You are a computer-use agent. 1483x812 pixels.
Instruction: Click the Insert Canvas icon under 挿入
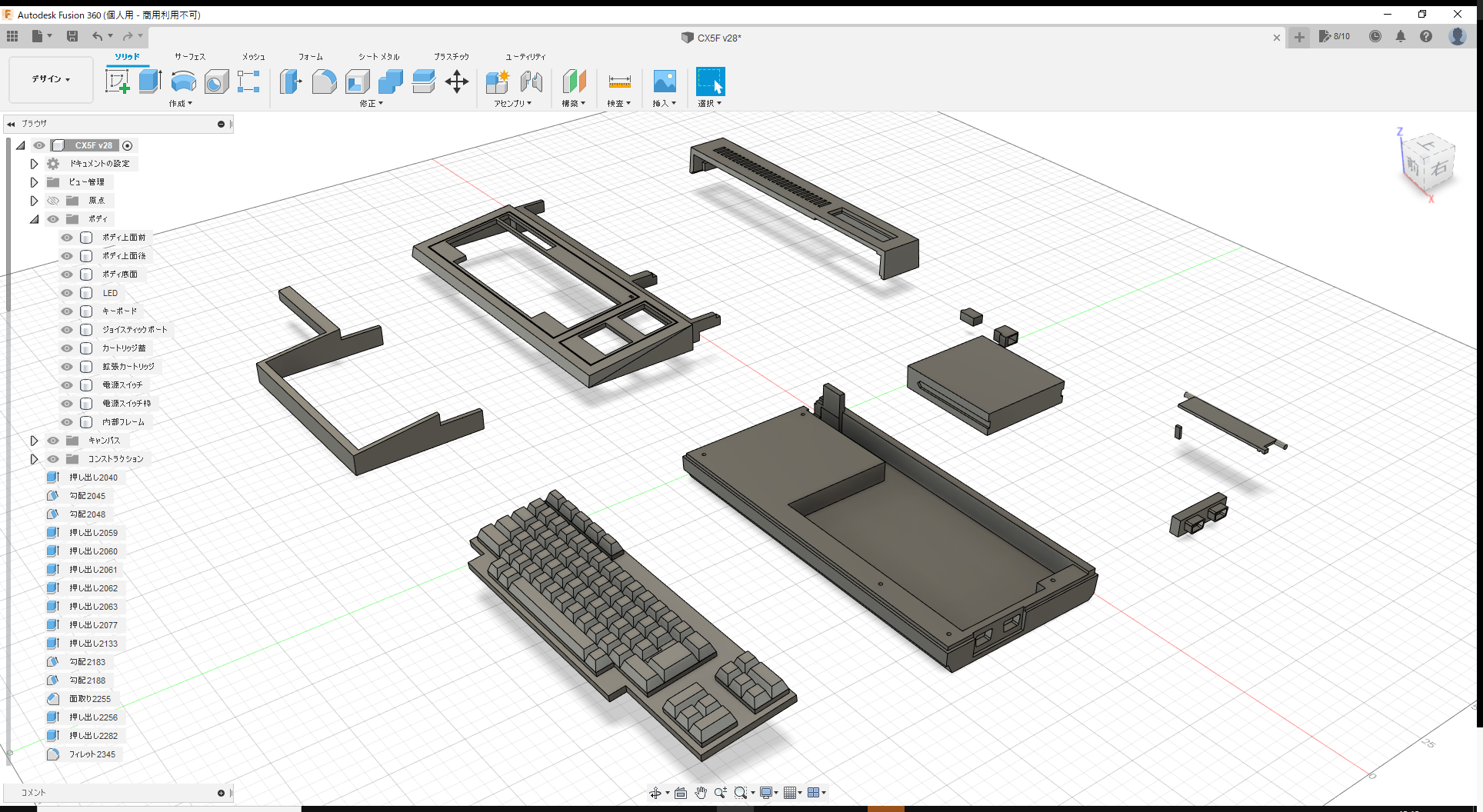[664, 81]
